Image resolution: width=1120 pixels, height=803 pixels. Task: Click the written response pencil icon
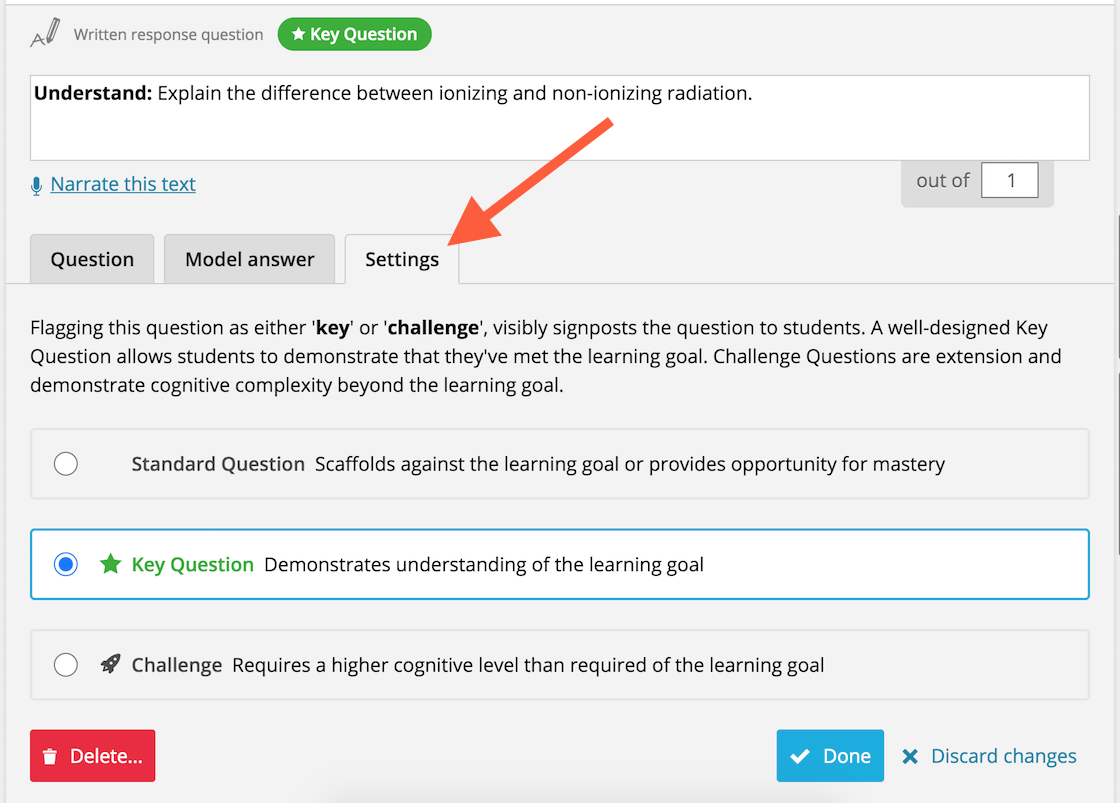(x=45, y=34)
